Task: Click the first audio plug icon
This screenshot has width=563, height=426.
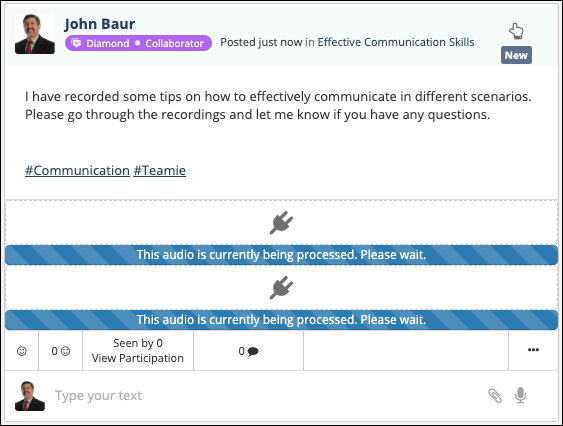Action: point(282,223)
